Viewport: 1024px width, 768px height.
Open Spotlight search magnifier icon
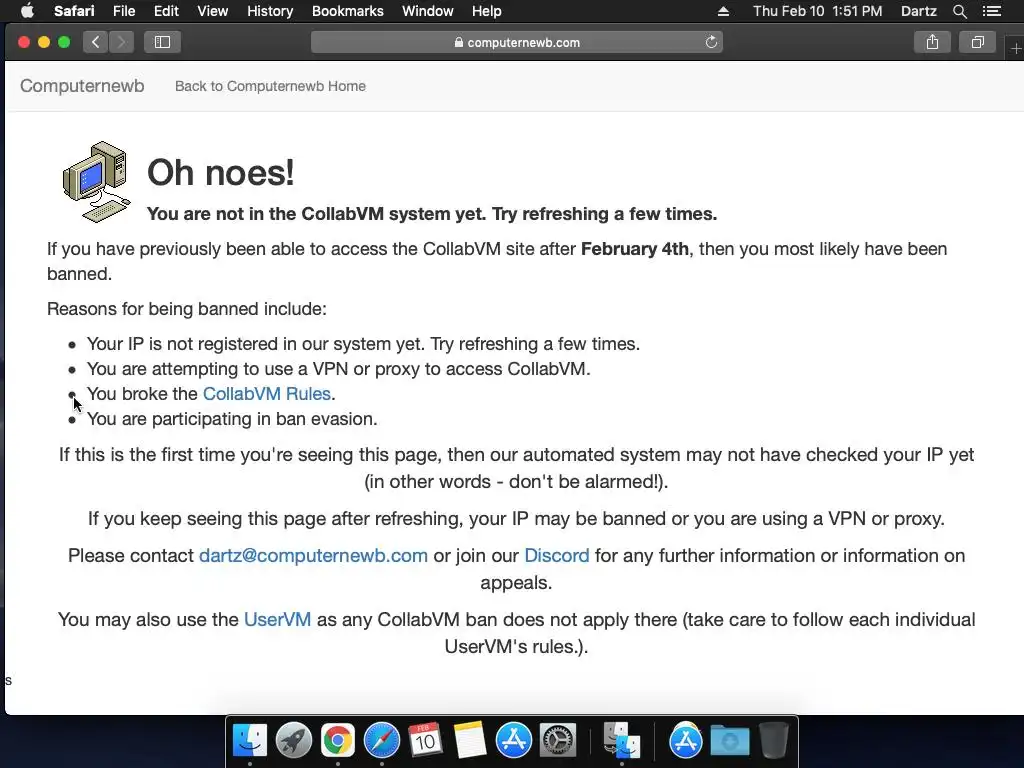coord(959,11)
